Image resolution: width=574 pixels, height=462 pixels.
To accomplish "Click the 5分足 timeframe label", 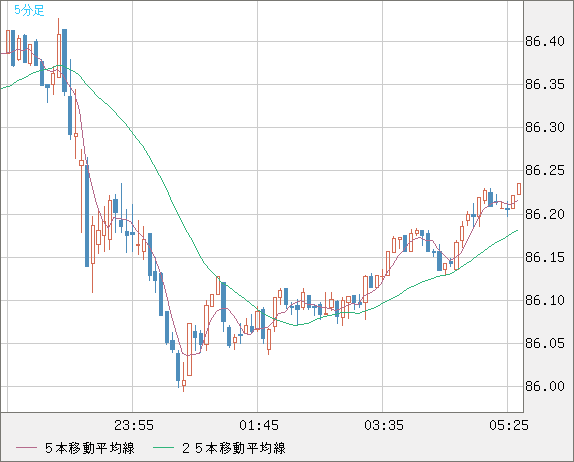I will pos(29,10).
